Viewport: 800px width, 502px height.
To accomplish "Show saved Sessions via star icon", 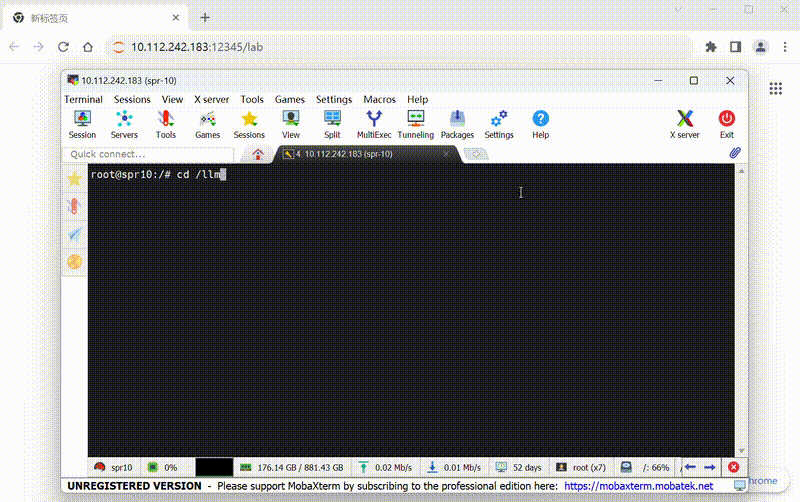I will (x=249, y=124).
